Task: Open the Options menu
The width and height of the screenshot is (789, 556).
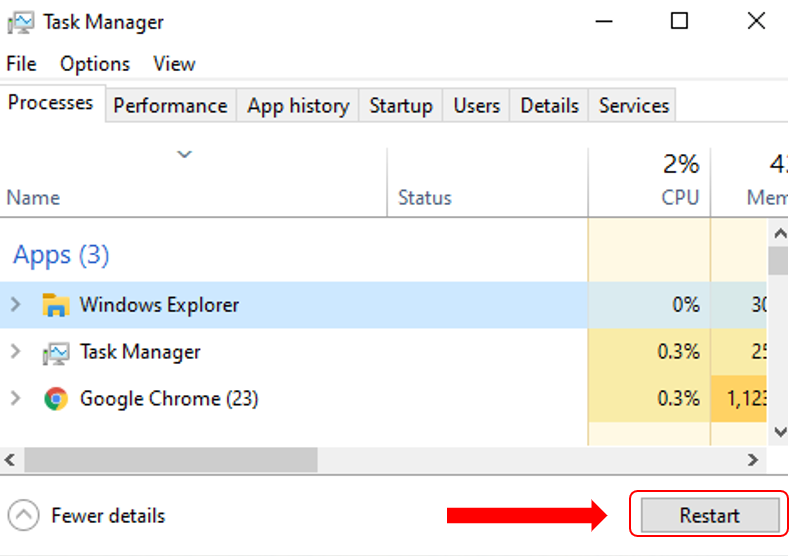Action: 95,64
